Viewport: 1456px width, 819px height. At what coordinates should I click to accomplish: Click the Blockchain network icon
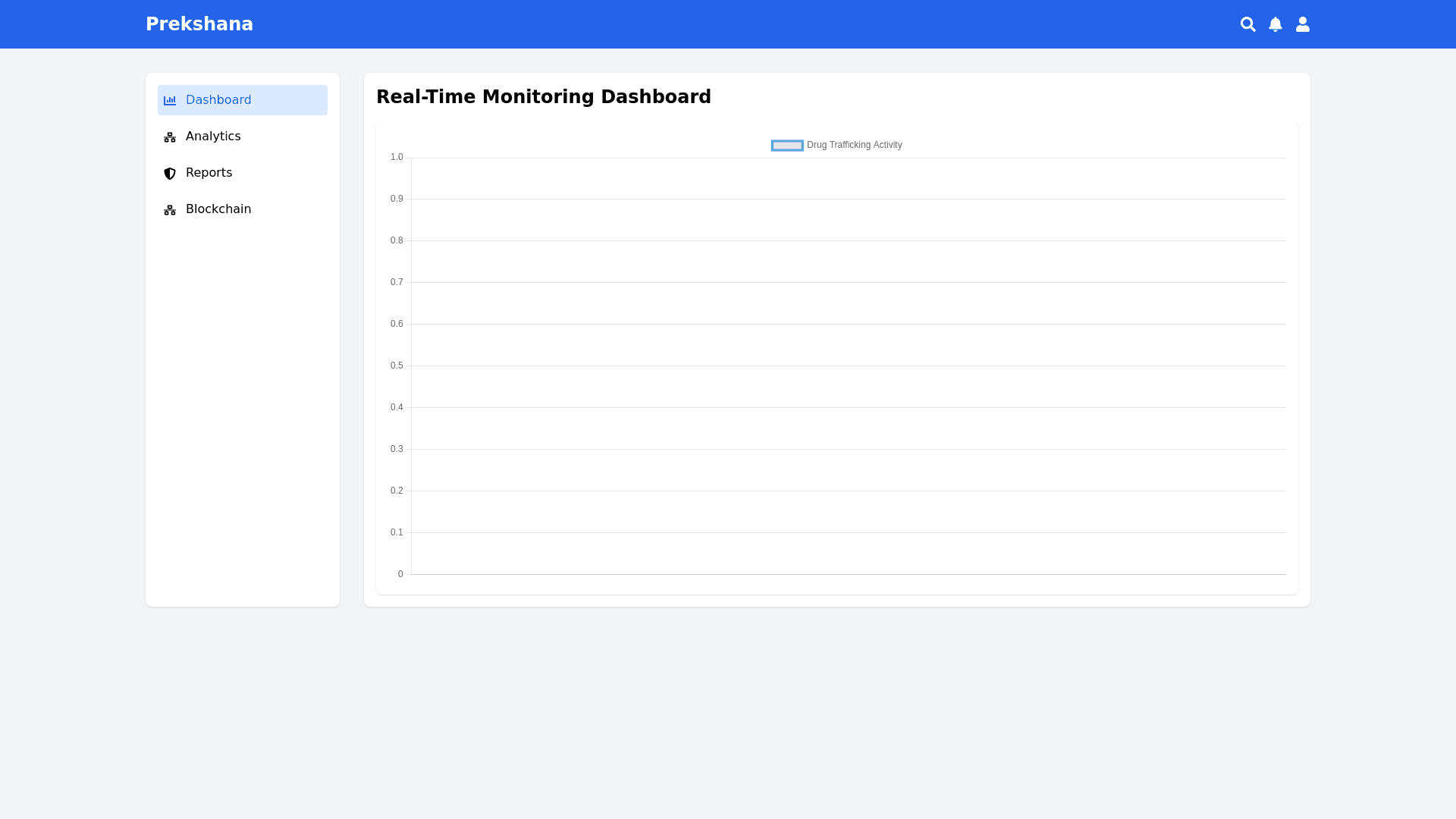169,209
